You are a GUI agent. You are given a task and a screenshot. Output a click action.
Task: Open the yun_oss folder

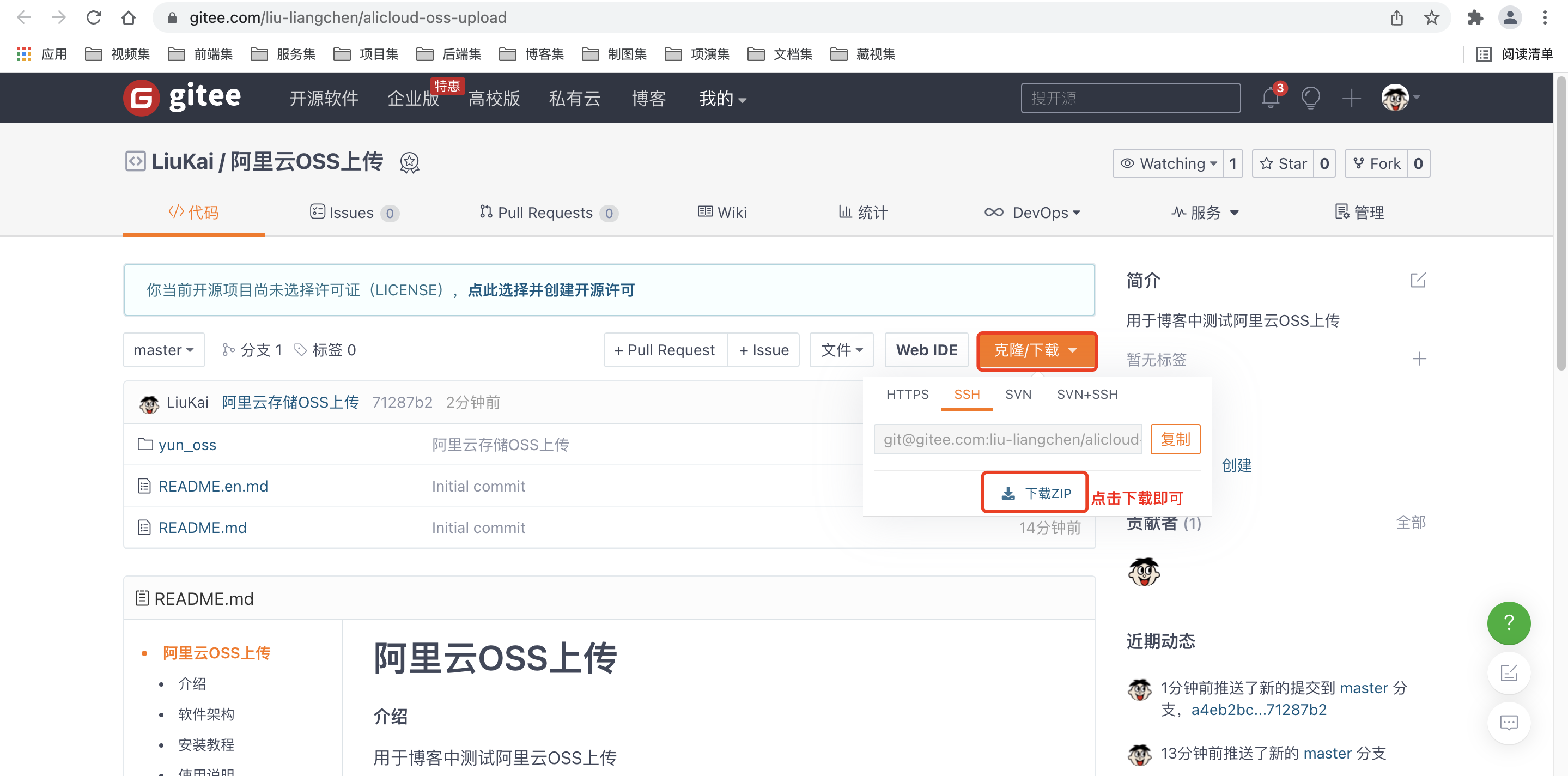pyautogui.click(x=187, y=445)
